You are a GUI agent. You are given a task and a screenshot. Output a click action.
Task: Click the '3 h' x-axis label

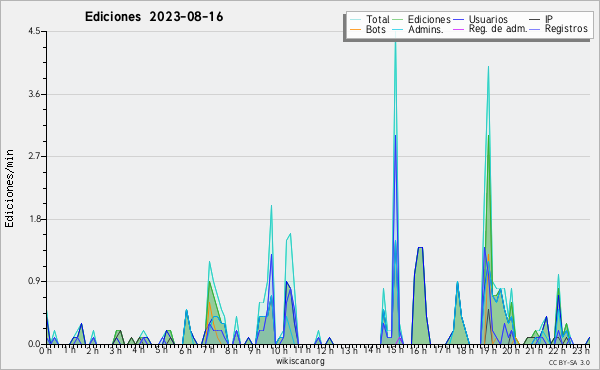[115, 350]
